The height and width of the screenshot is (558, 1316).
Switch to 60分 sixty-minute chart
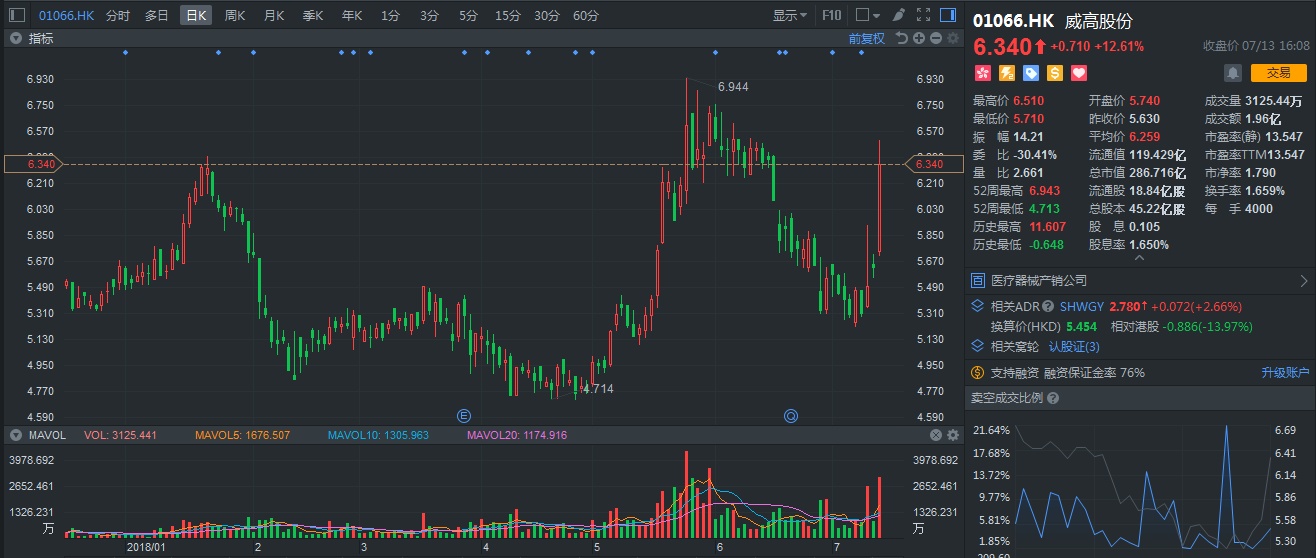pos(586,15)
